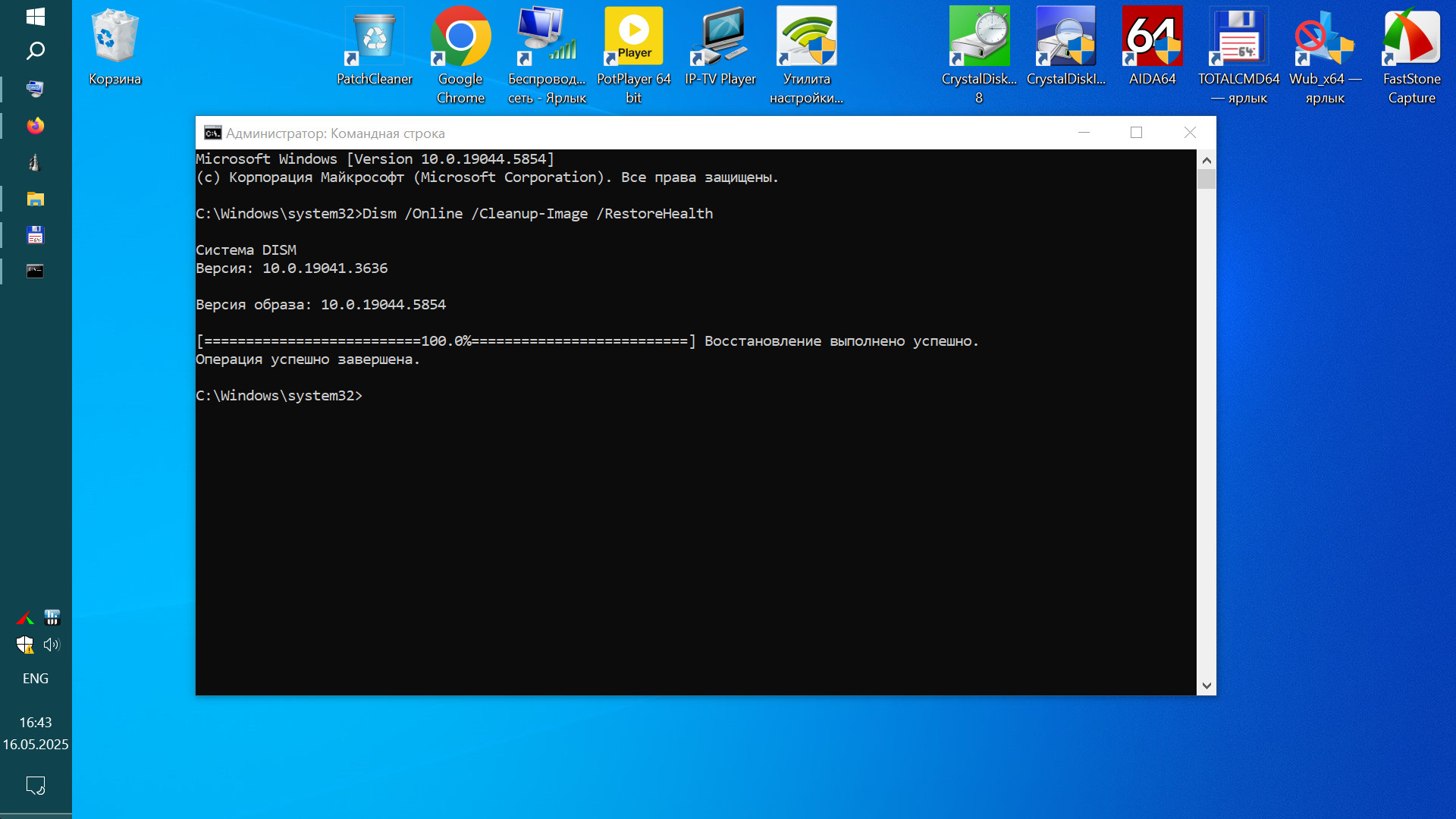Open File Explorer from taskbar
The width and height of the screenshot is (1456, 819).
[x=36, y=199]
